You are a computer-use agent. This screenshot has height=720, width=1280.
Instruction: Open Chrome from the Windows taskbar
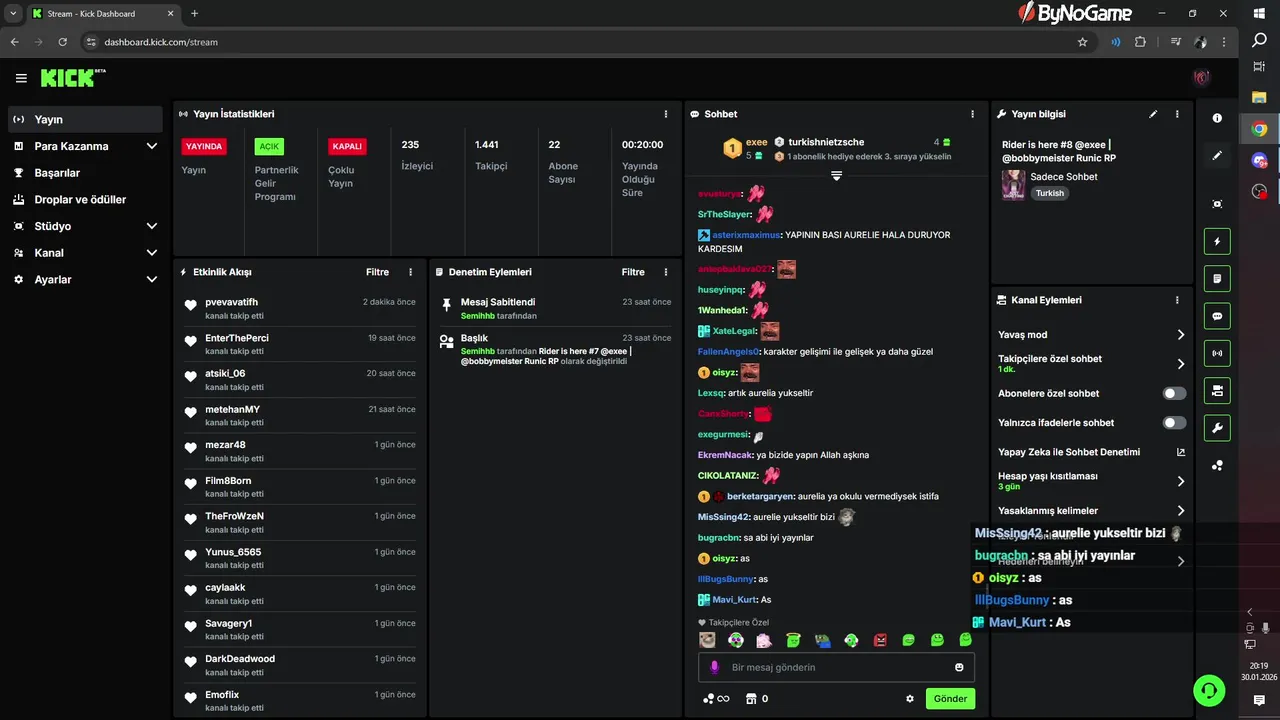pyautogui.click(x=1259, y=128)
